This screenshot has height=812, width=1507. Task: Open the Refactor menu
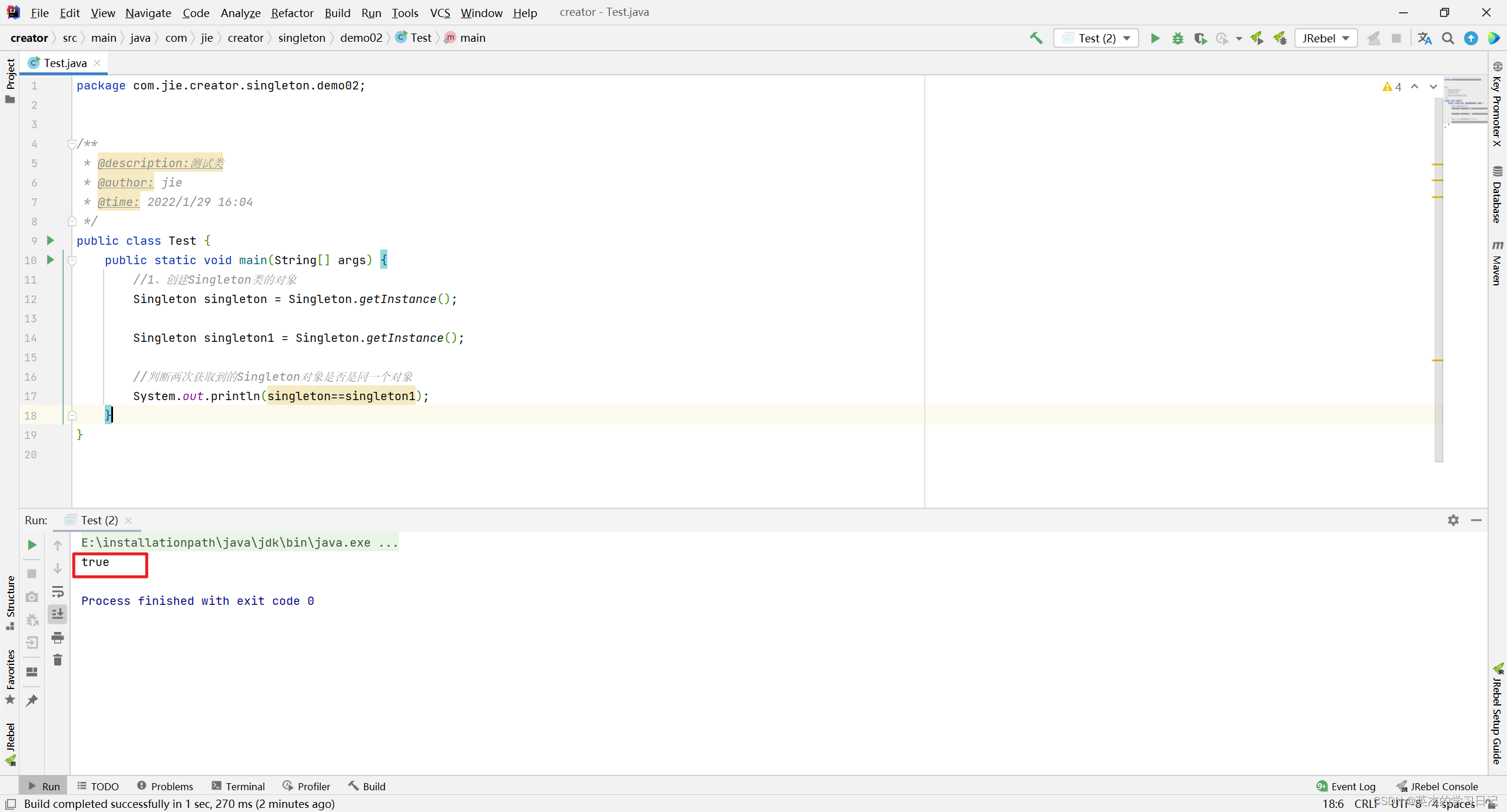coord(292,12)
